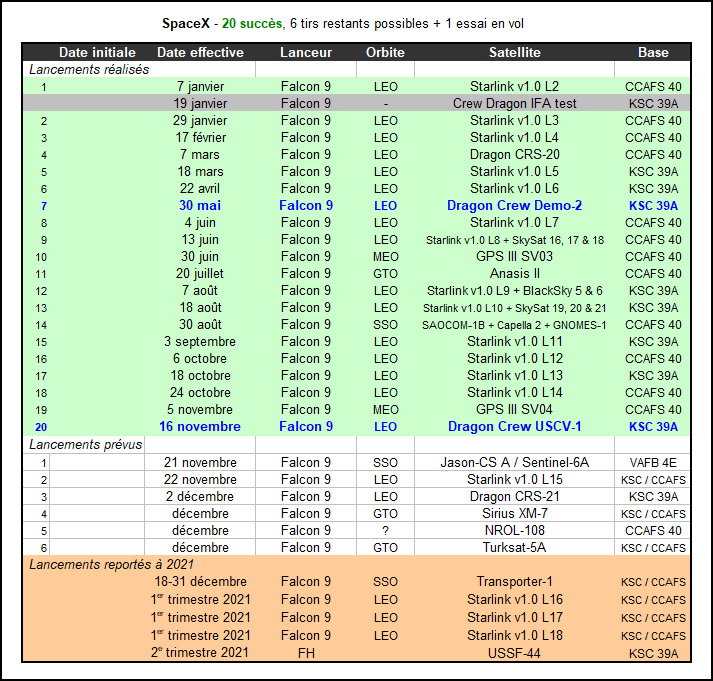Click the blue '30 mai' date
The image size is (713, 681).
pyautogui.click(x=200, y=205)
